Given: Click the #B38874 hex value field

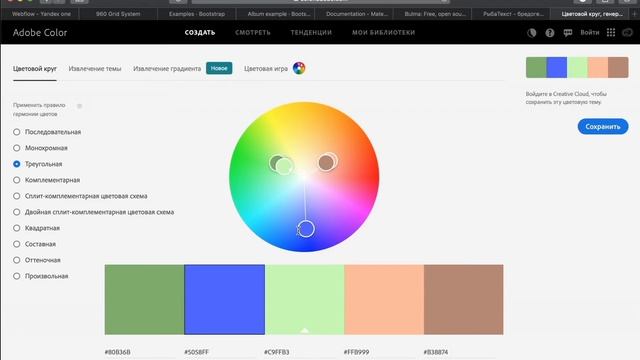Looking at the screenshot, I should [436, 352].
